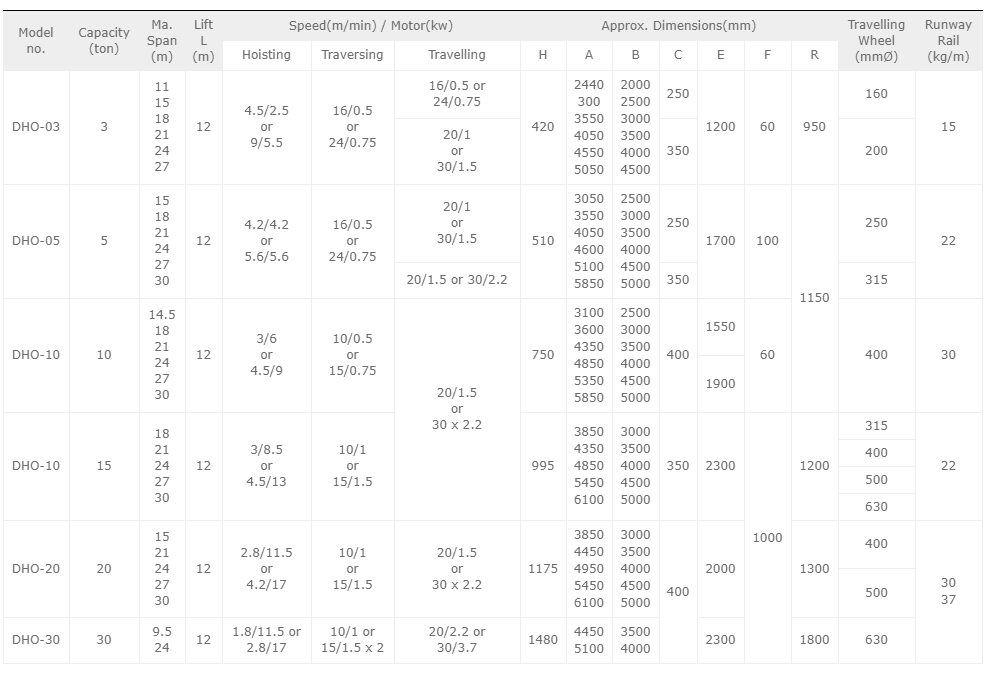Click the "Runway Rail (kg/m)" header
Viewport: 986px width, 679px height.
[x=948, y=40]
